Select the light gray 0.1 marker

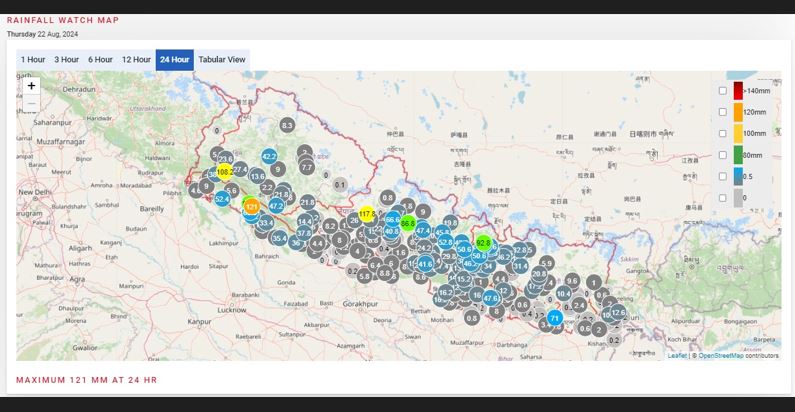[340, 185]
